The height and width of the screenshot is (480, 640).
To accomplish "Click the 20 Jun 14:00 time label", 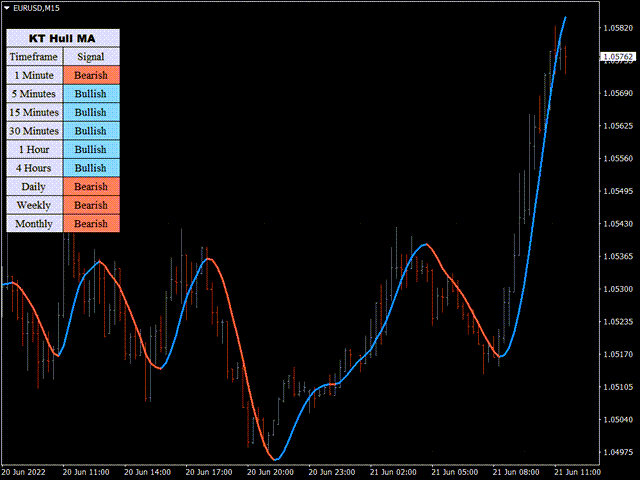I will pos(147,472).
